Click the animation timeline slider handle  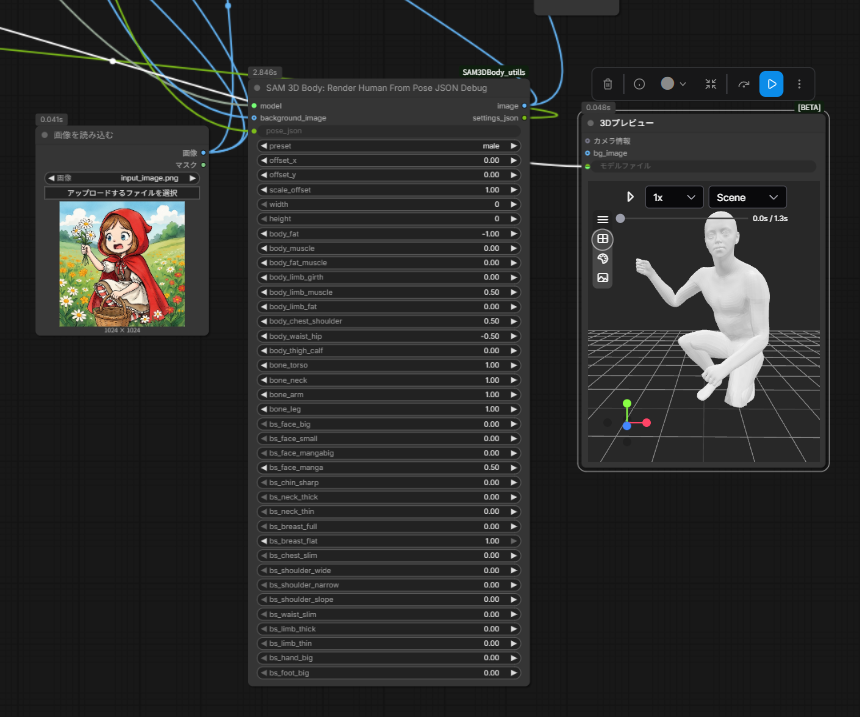tap(620, 218)
